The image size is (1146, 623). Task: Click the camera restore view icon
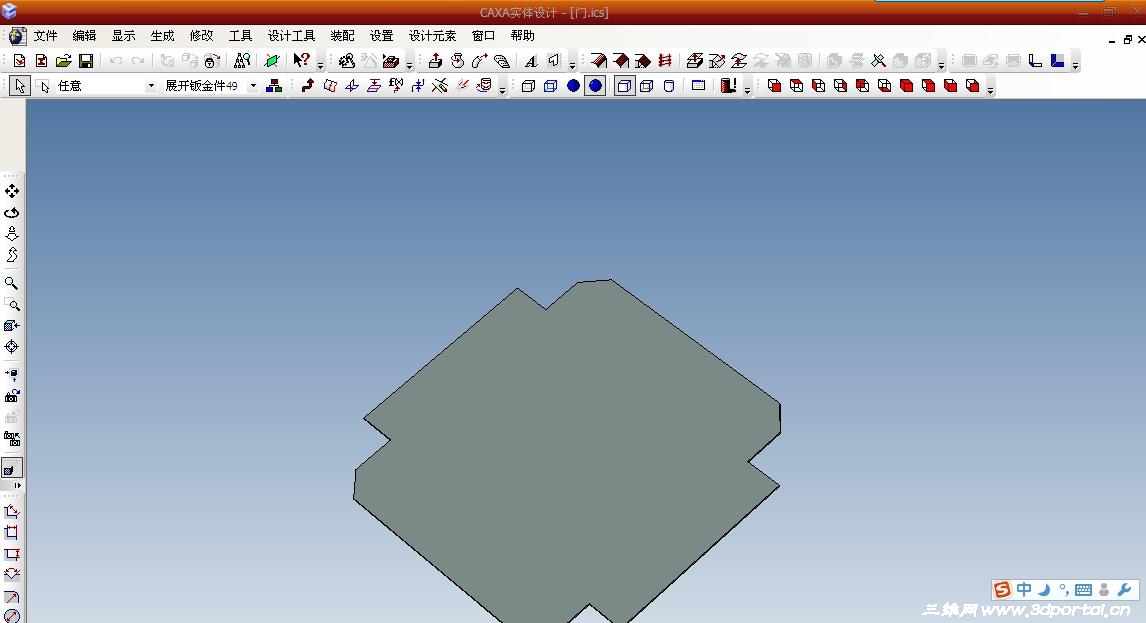pyautogui.click(x=12, y=396)
